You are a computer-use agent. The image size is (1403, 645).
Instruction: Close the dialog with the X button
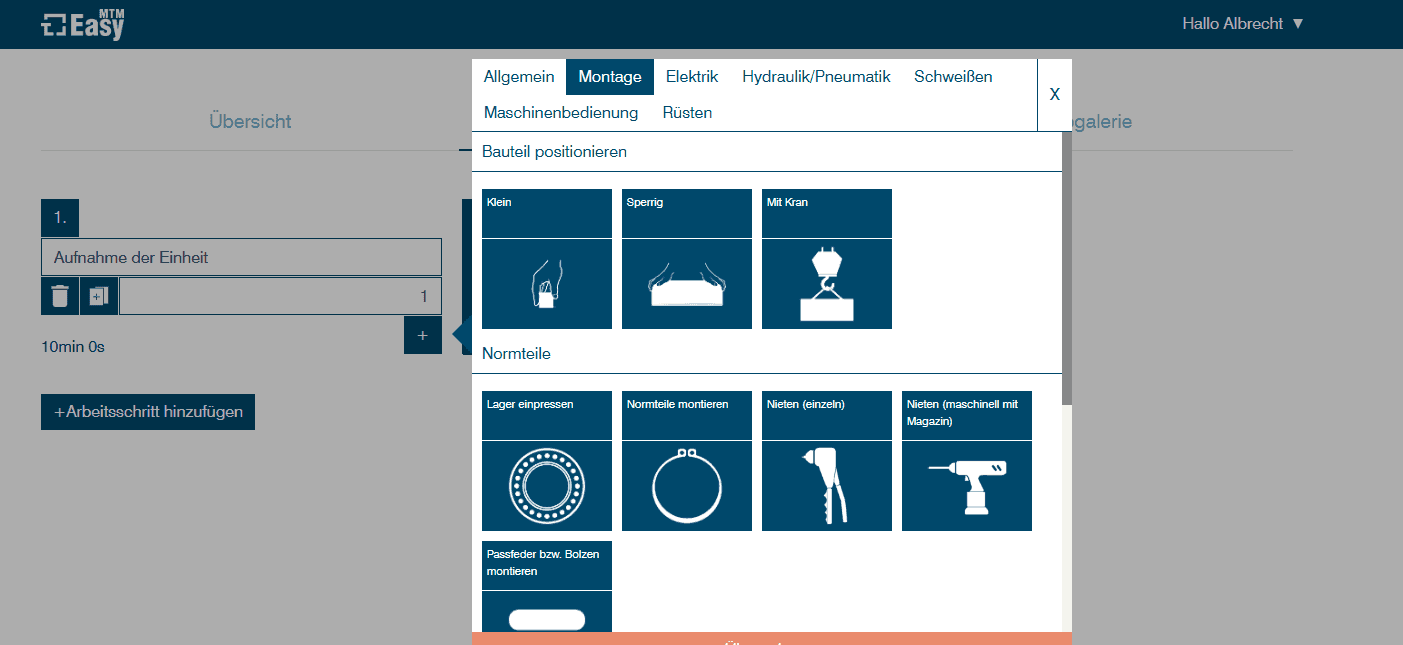(1054, 95)
